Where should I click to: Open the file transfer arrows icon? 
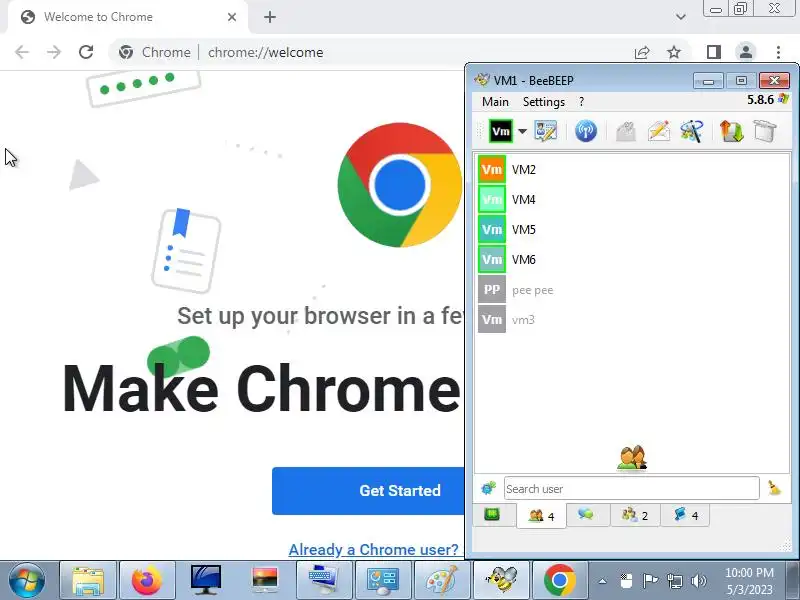(731, 131)
